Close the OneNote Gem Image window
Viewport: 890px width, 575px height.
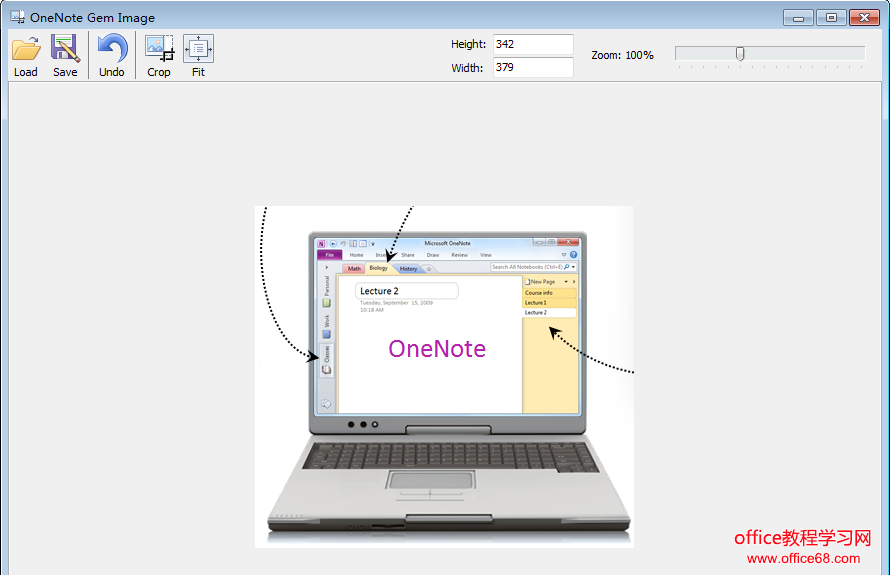(864, 18)
